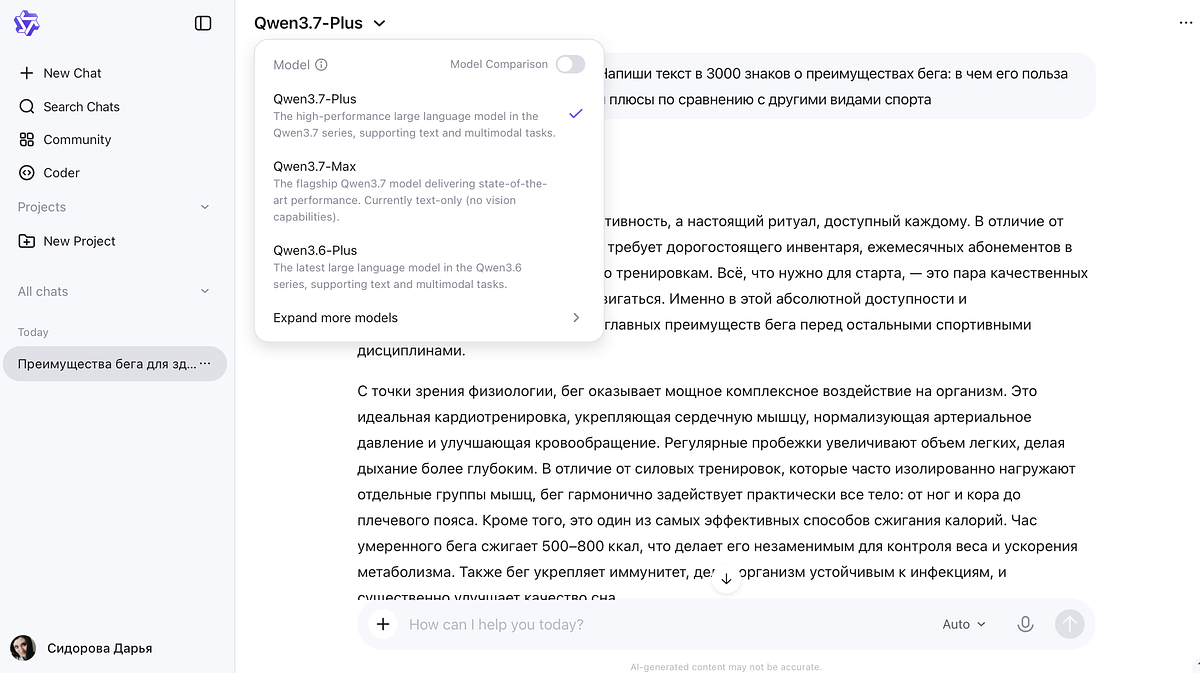Toggle the Model Comparison switch
The width and height of the screenshot is (1200, 673).
(x=570, y=64)
